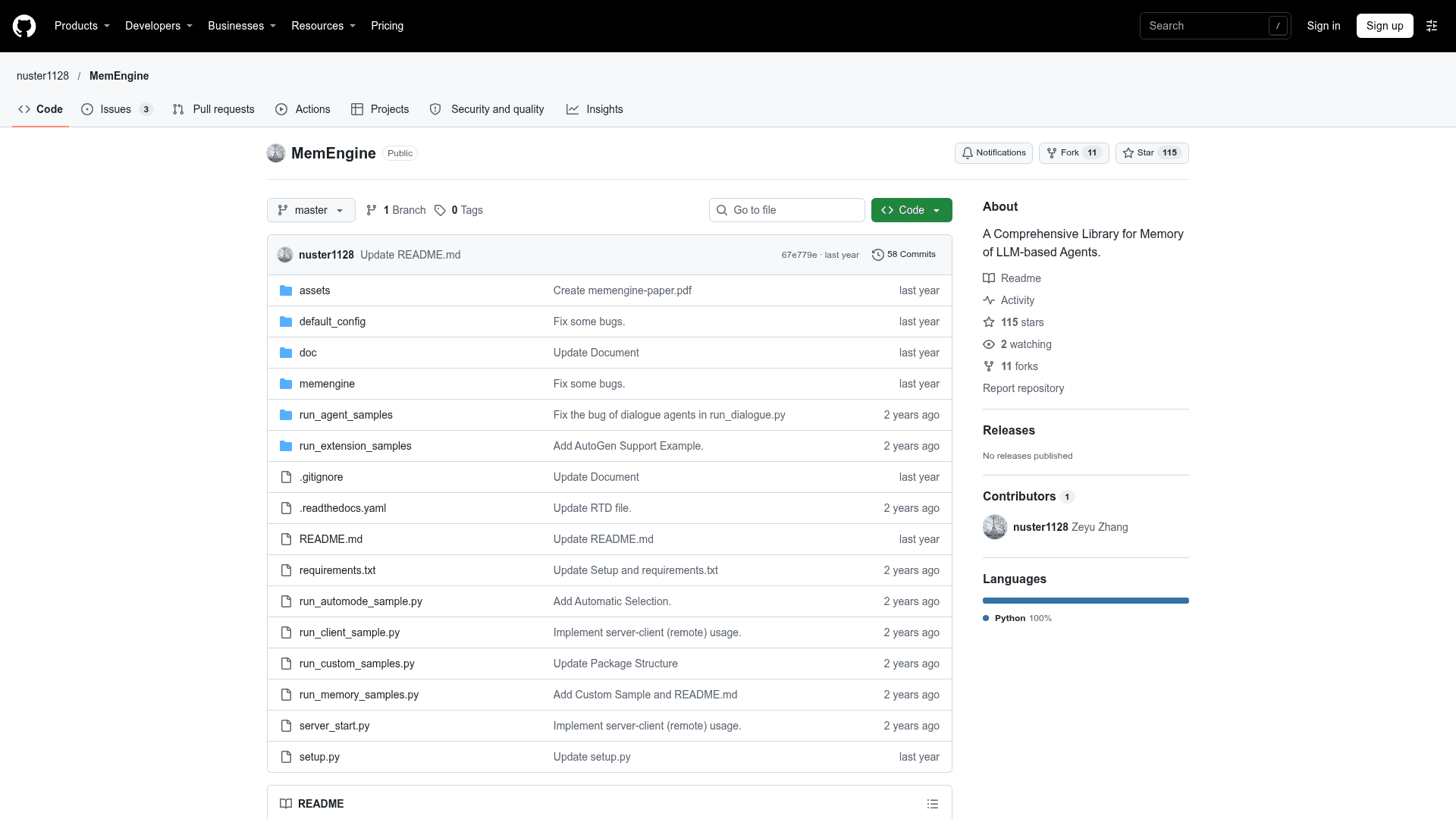1456x819 pixels.
Task: Open the appearance settings icon beside Sign up
Action: pos(1432,26)
